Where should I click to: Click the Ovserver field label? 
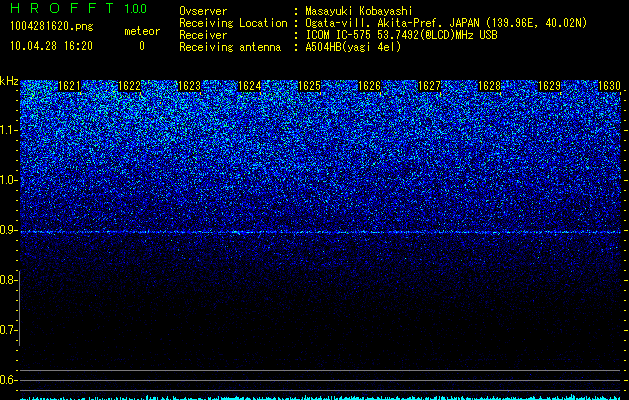pos(203,11)
